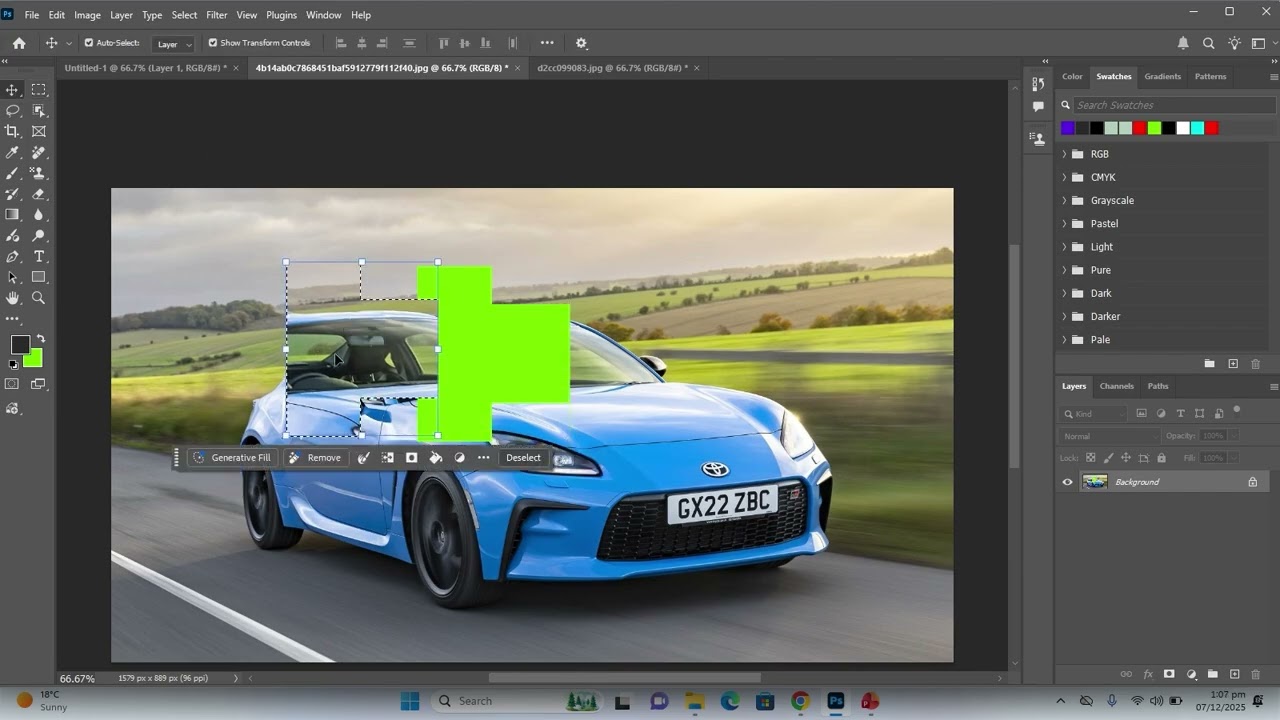Click the Remove button in contextual bar
Image resolution: width=1280 pixels, height=720 pixels.
pyautogui.click(x=314, y=458)
